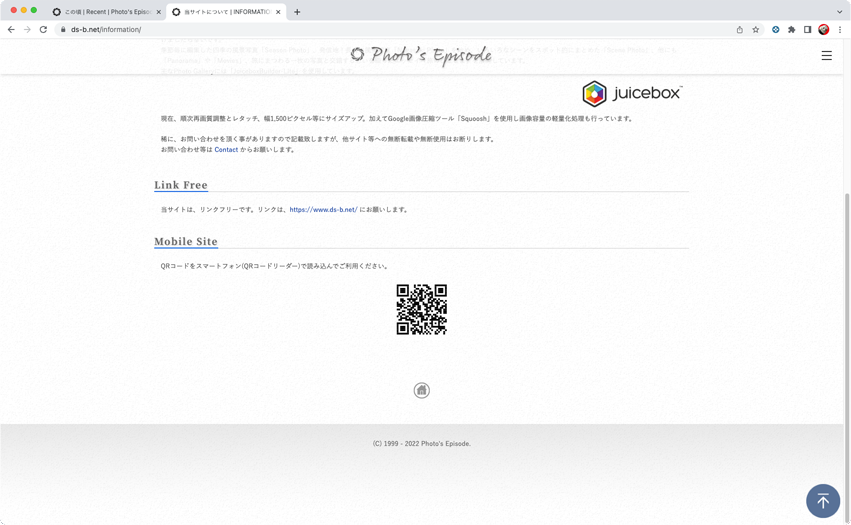Screen dimensions: 851x525
Task: Open the Contact link
Action: 226,150
